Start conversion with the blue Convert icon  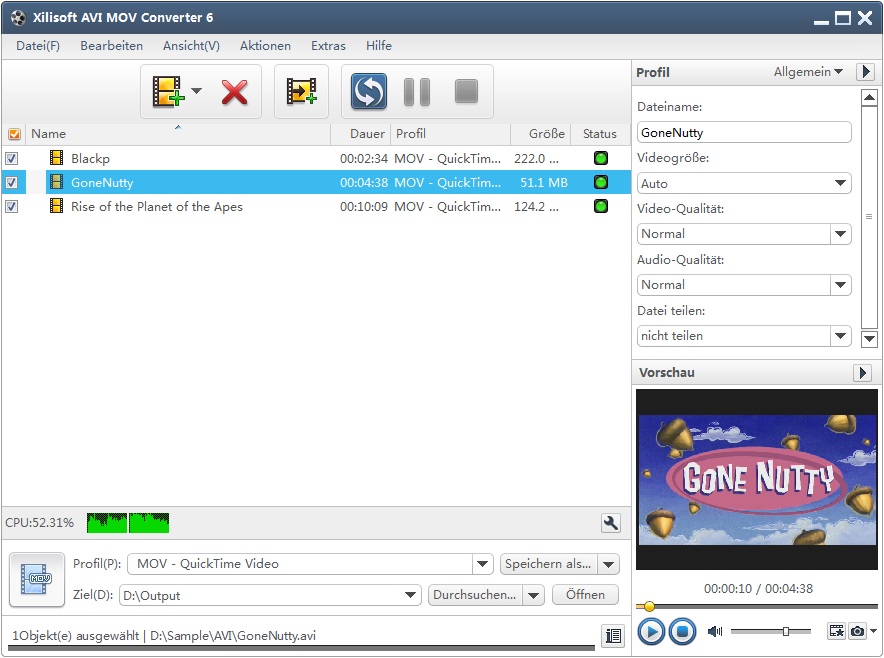(x=369, y=91)
